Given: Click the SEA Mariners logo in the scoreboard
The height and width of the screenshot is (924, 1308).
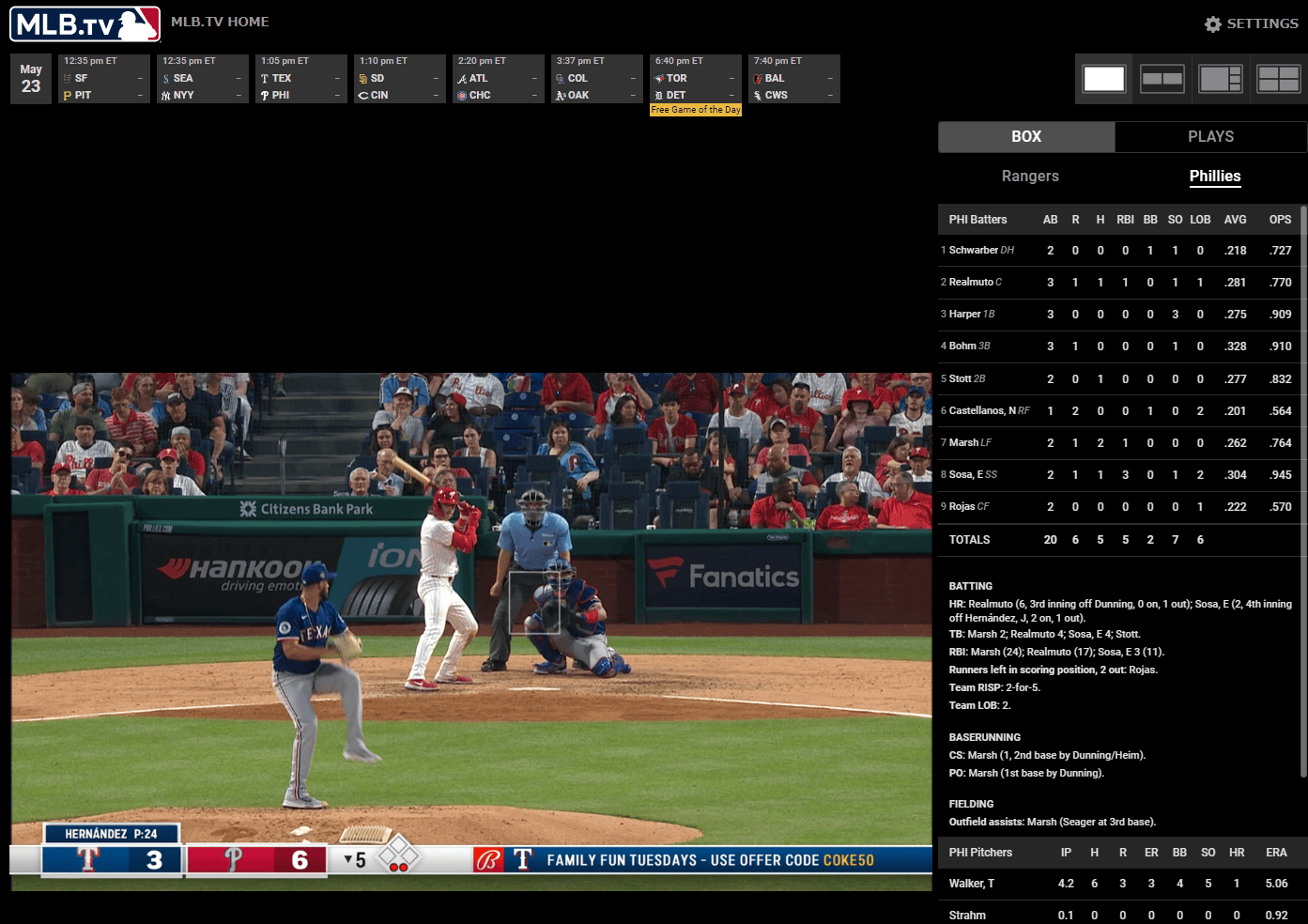Looking at the screenshot, I should [x=166, y=79].
